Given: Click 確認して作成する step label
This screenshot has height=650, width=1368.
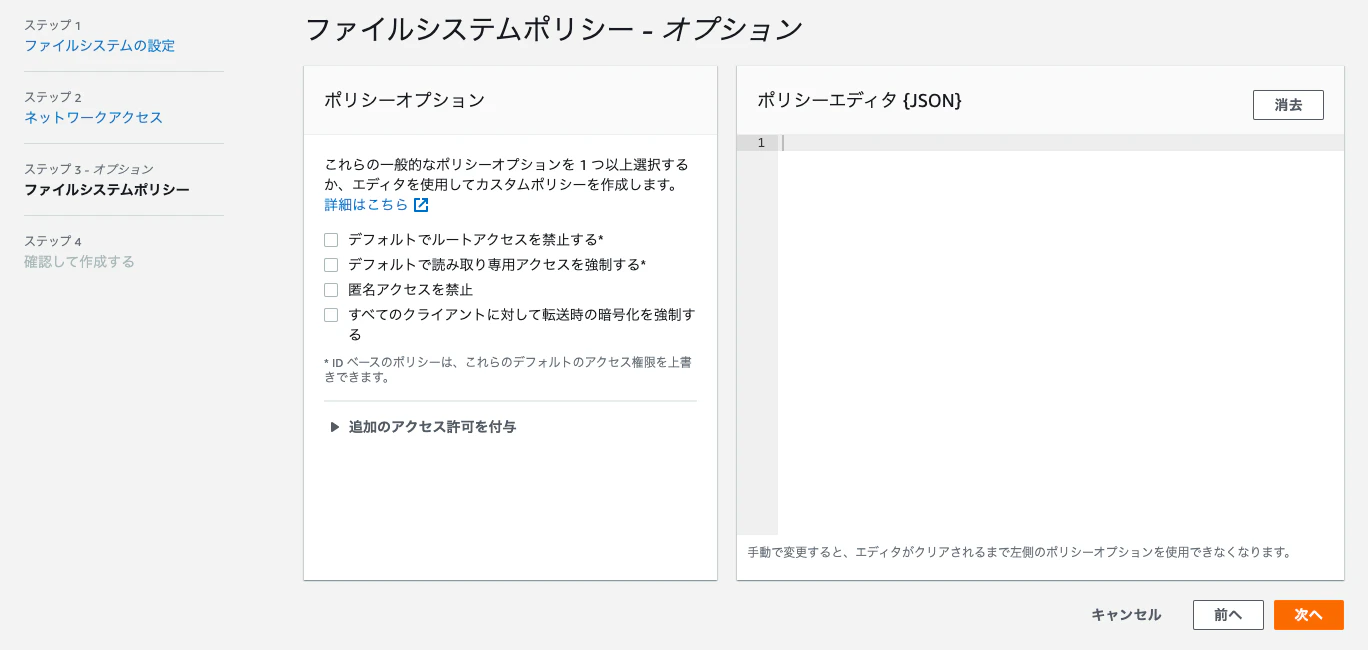Looking at the screenshot, I should [79, 262].
